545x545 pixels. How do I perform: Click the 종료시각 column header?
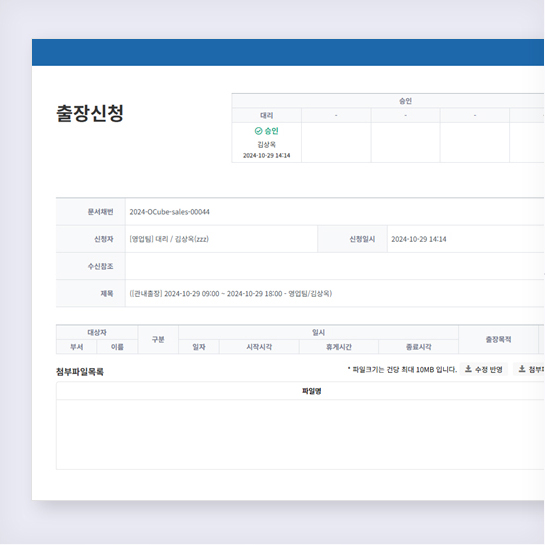[418, 347]
